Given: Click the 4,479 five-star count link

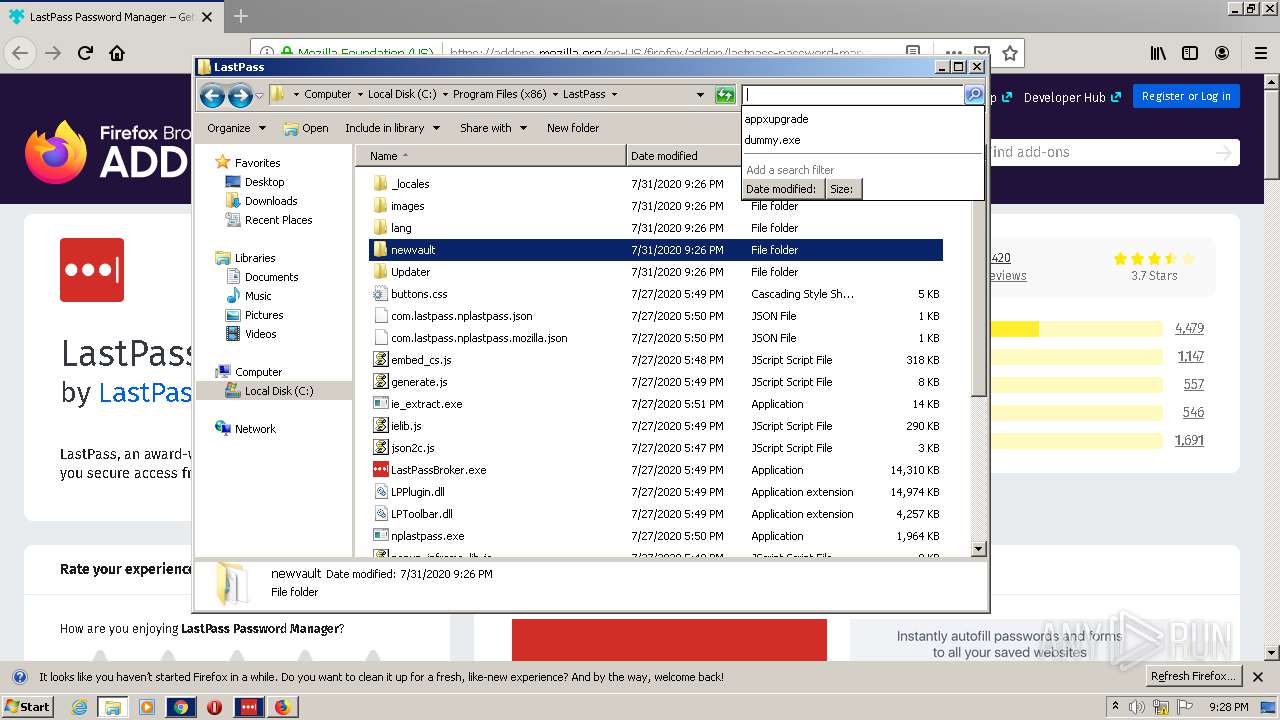Looking at the screenshot, I should [1189, 328].
